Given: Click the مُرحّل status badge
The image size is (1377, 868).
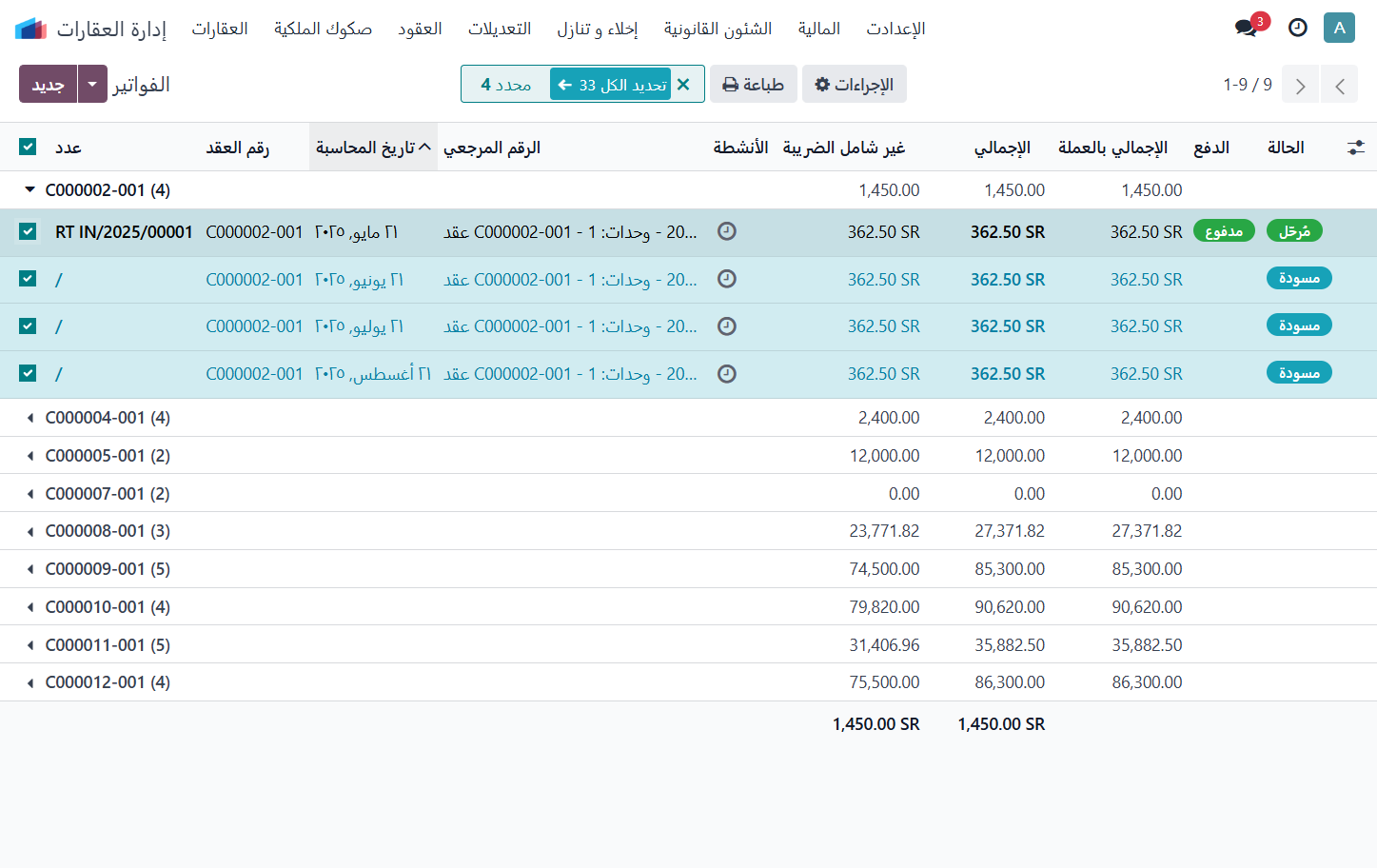Looking at the screenshot, I should tap(1294, 231).
